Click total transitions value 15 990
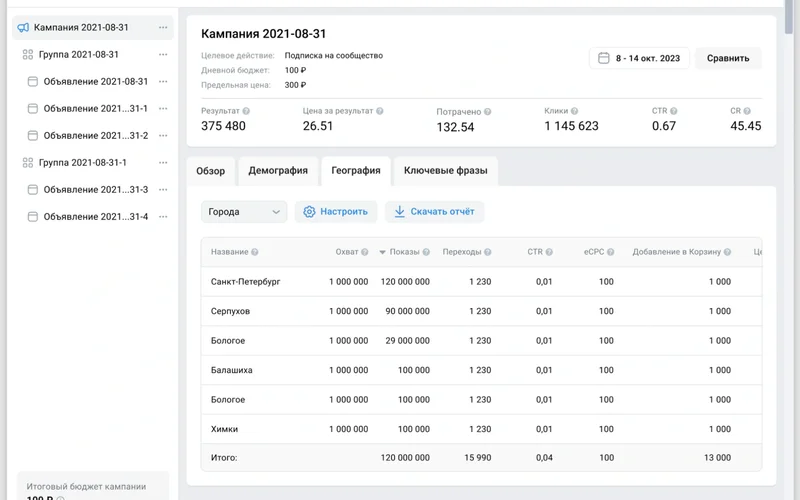 478,458
